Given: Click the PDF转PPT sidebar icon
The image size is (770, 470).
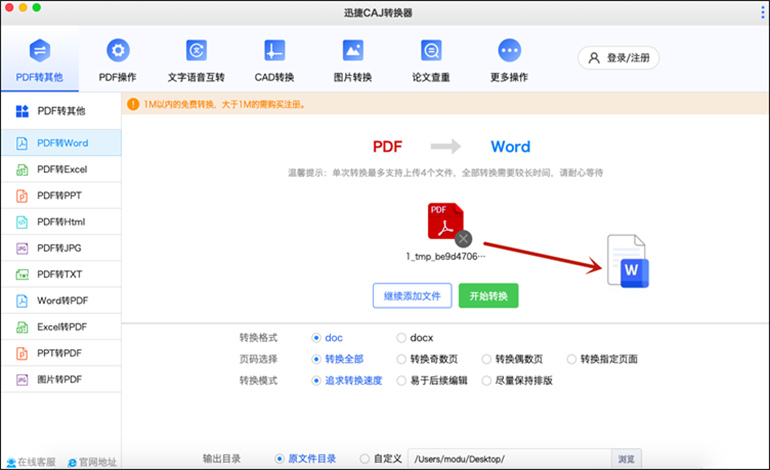Looking at the screenshot, I should coord(22,195).
